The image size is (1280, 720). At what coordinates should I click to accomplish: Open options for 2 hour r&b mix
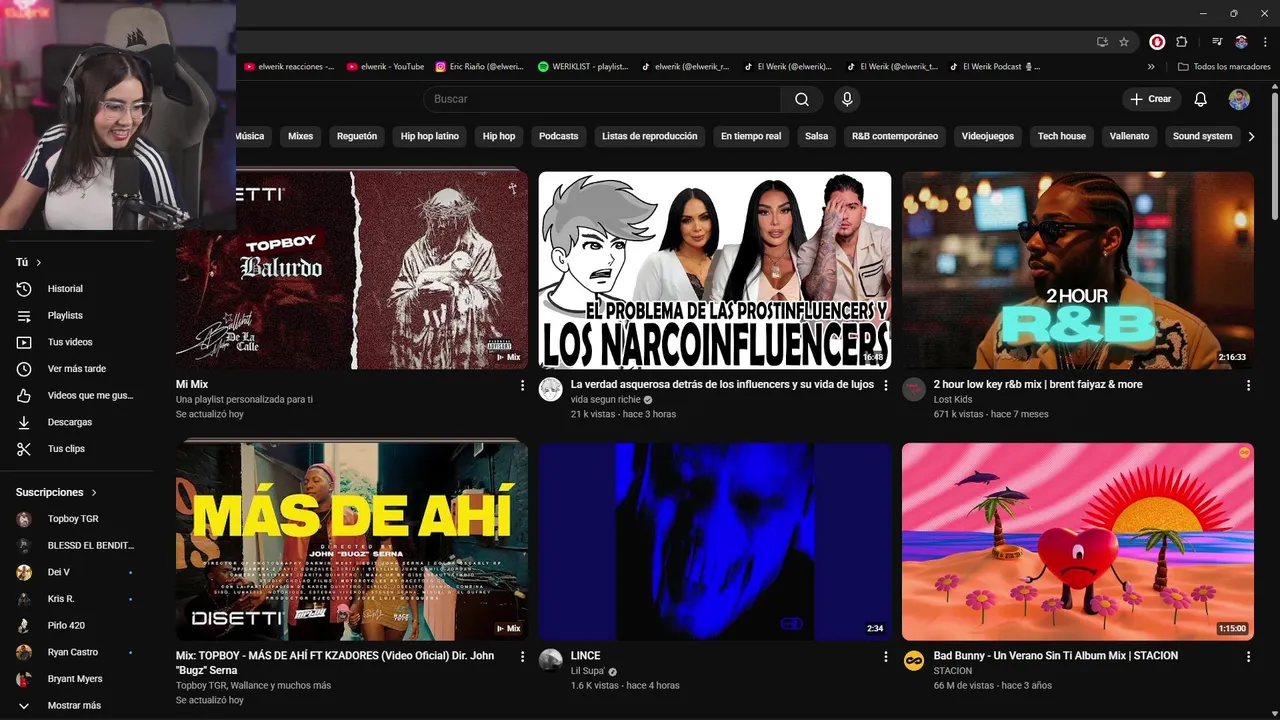click(1248, 385)
